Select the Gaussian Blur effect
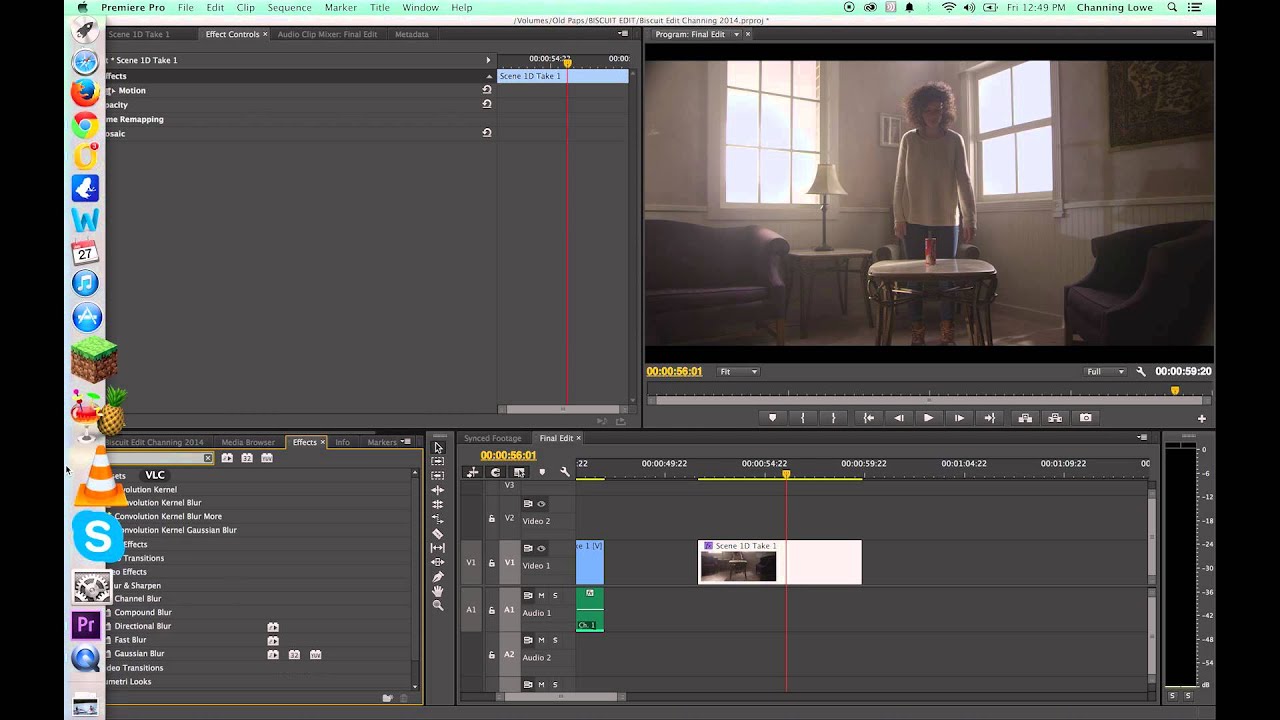This screenshot has width=1280, height=720. coord(139,654)
